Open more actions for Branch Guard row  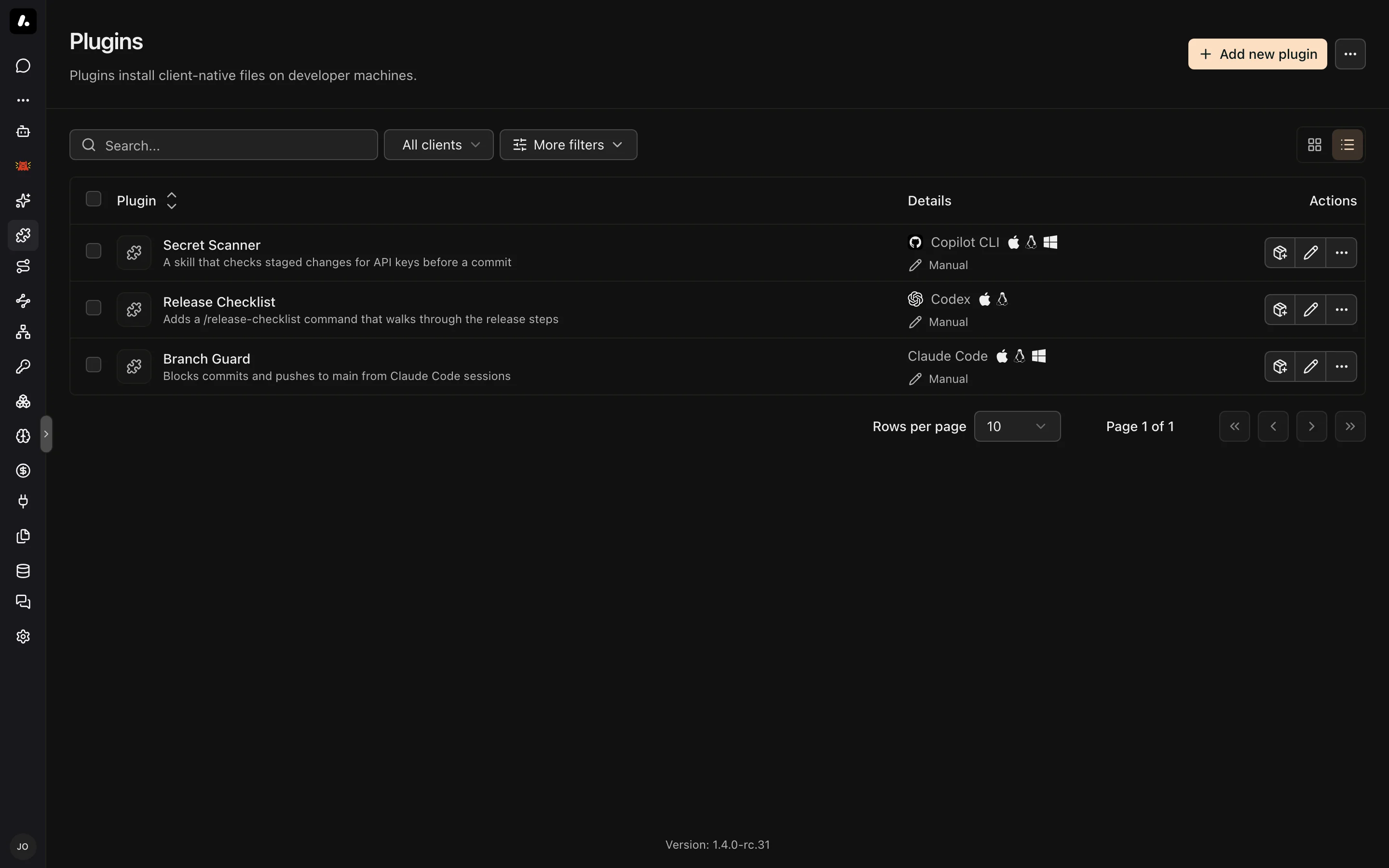click(1341, 366)
